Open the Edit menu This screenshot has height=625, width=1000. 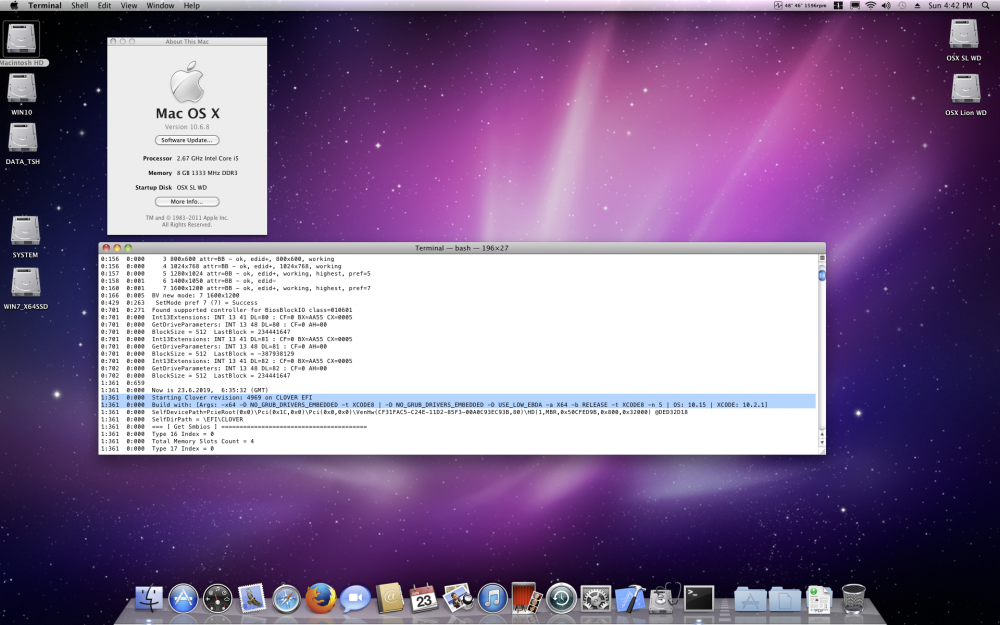[x=105, y=5]
